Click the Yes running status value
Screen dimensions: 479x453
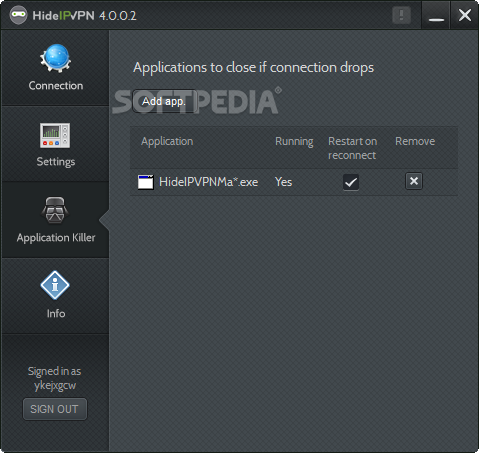(x=283, y=182)
